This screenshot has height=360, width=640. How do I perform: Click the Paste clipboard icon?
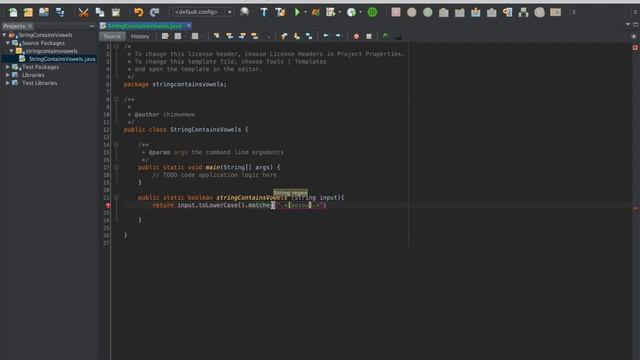(x=116, y=12)
